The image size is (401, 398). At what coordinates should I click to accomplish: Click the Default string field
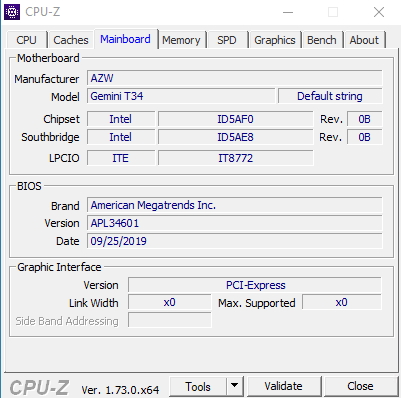330,96
